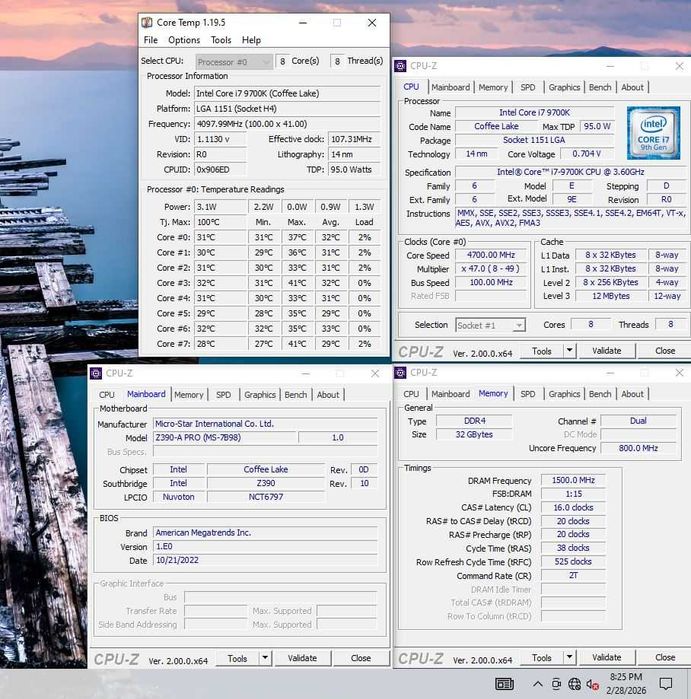
Task: Open the notification center icon
Action: [x=666, y=684]
